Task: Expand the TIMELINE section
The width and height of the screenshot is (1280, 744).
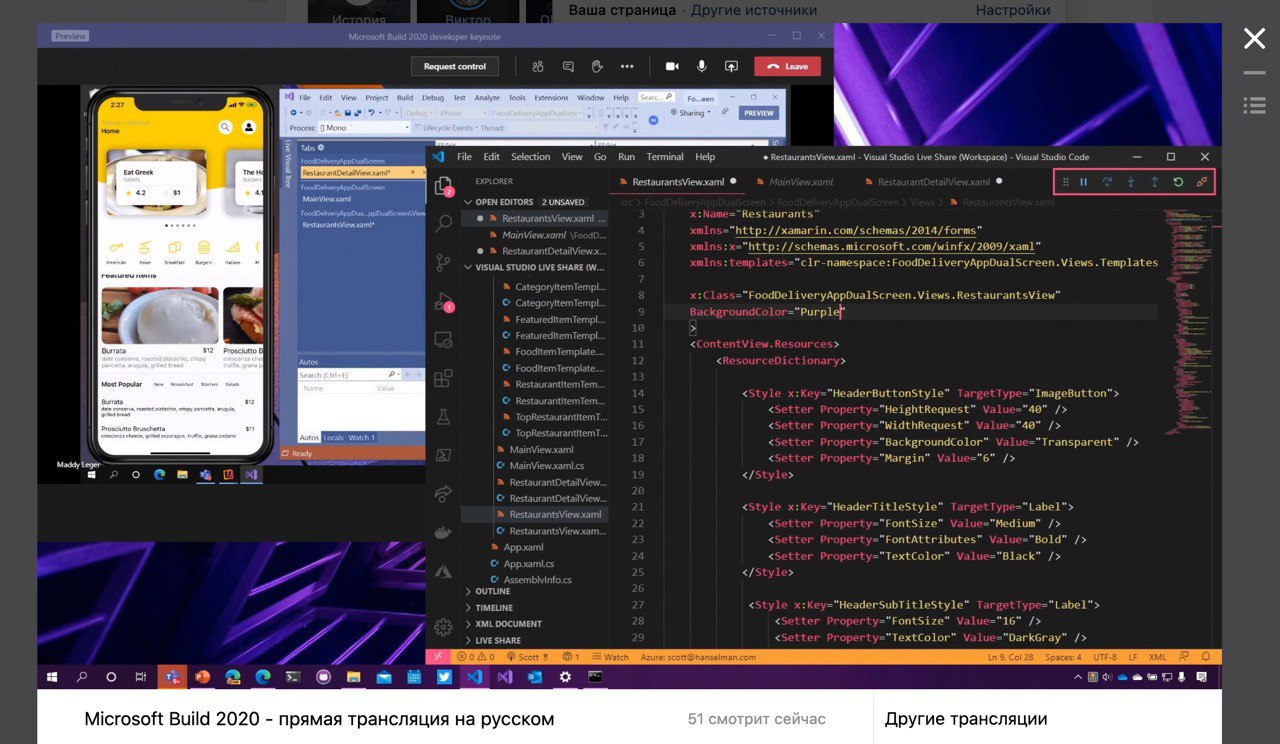Action: click(494, 607)
